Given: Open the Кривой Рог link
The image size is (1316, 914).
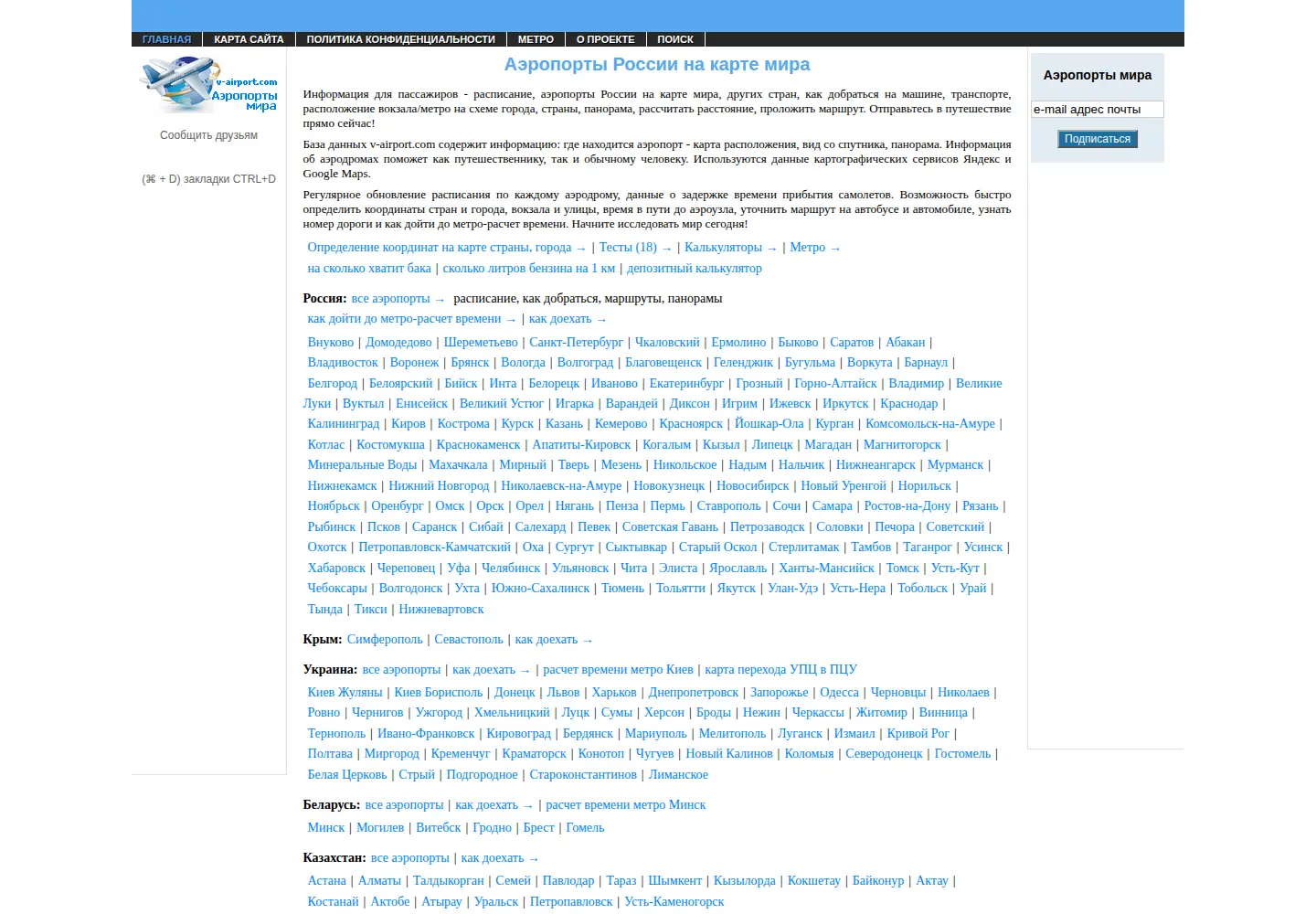Looking at the screenshot, I should tap(918, 734).
